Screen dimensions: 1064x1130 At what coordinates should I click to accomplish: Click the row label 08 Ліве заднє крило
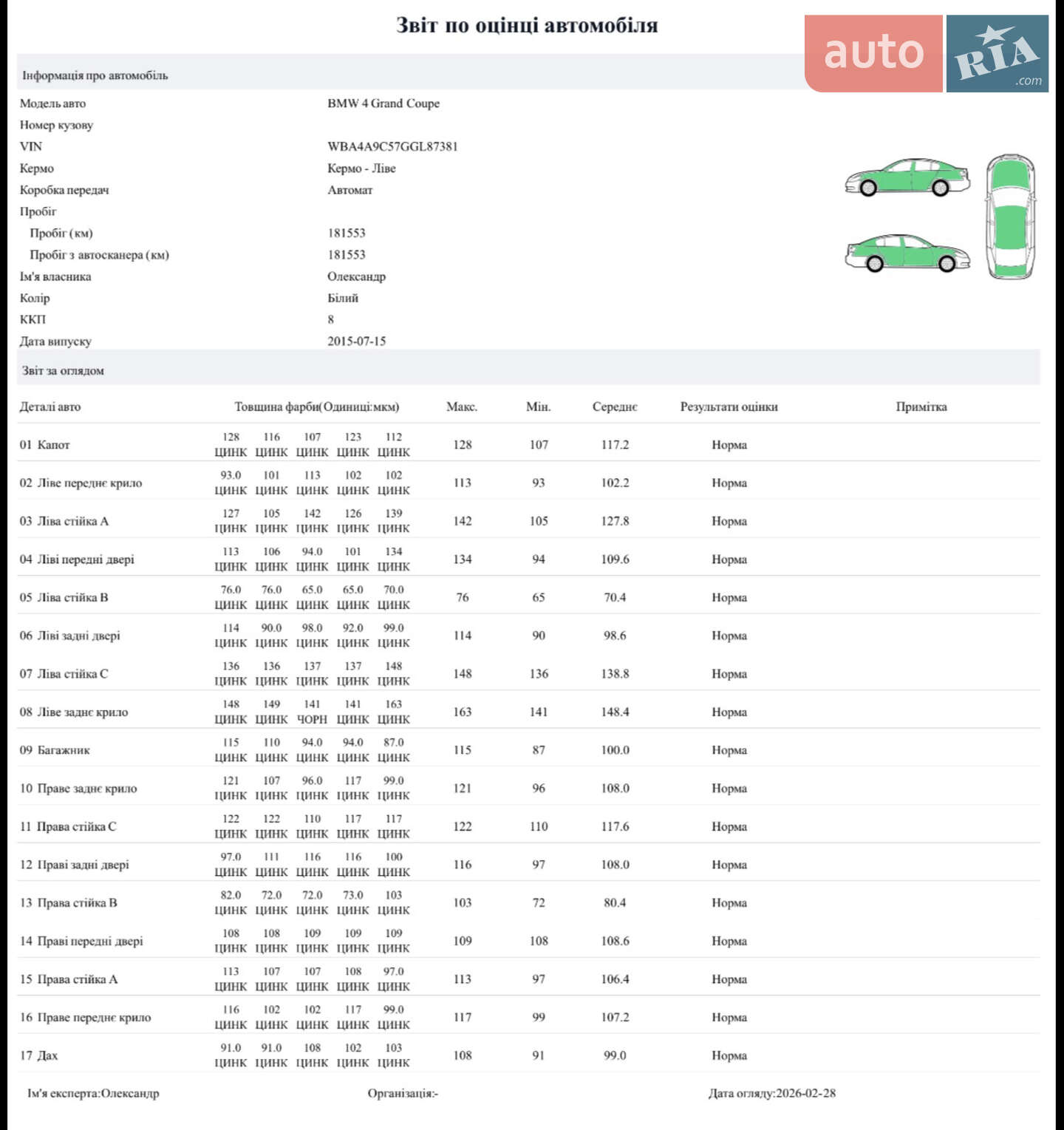pyautogui.click(x=74, y=712)
